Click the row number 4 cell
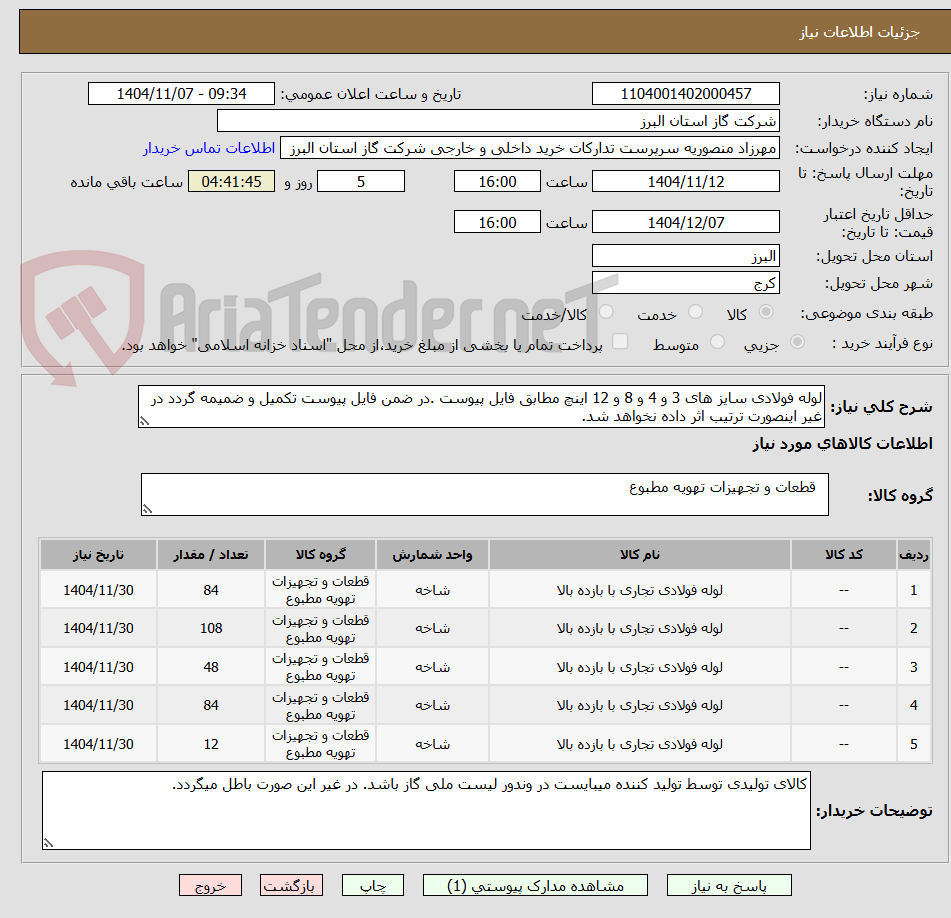Viewport: 951px width, 918px height. (x=913, y=705)
